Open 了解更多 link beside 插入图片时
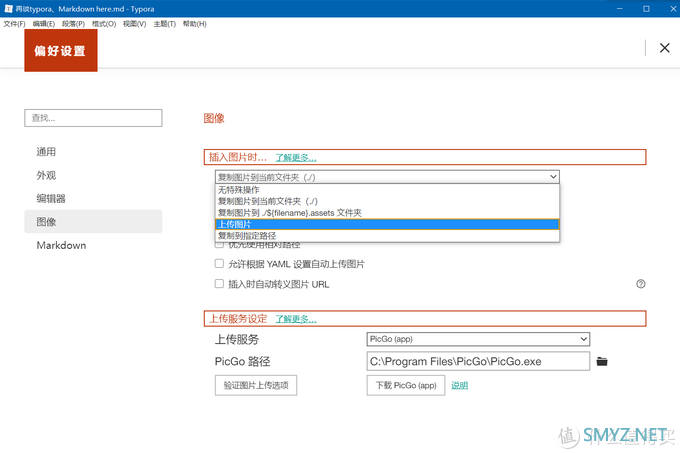 (296, 157)
